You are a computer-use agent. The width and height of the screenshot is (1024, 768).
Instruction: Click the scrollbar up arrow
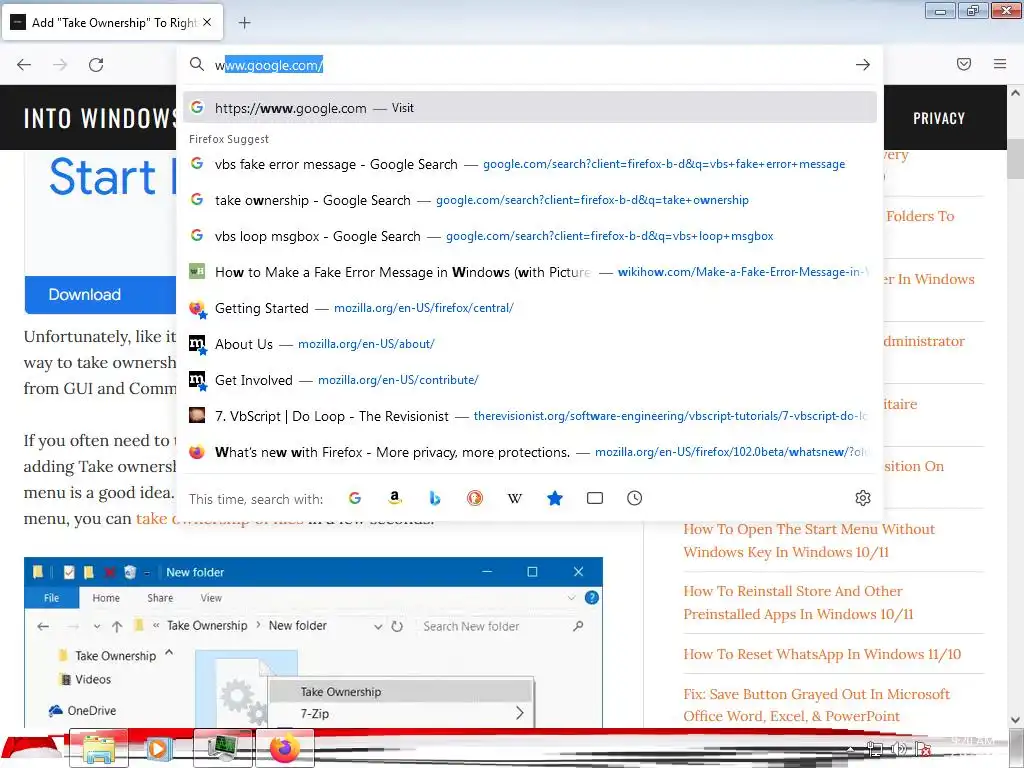[x=1015, y=93]
